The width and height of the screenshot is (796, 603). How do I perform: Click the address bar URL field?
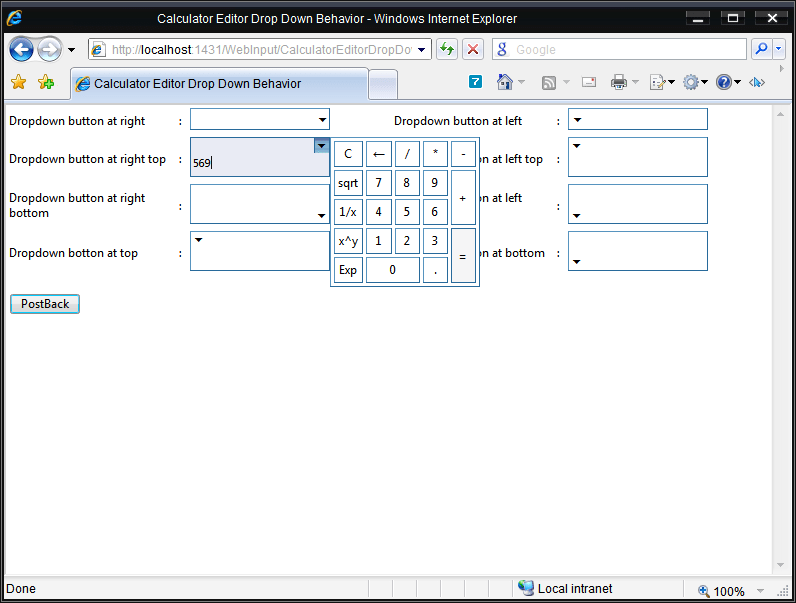tap(260, 49)
